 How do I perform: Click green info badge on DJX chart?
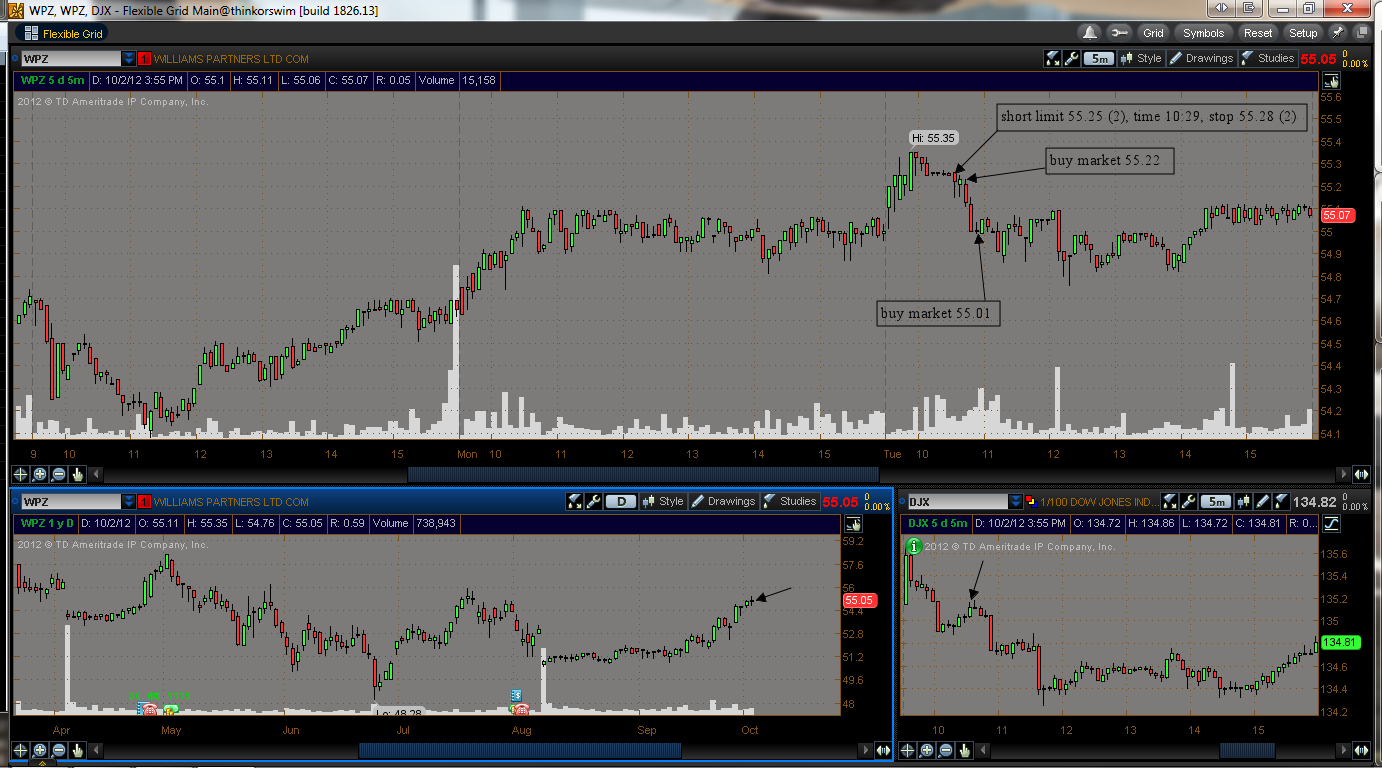pyautogui.click(x=913, y=546)
